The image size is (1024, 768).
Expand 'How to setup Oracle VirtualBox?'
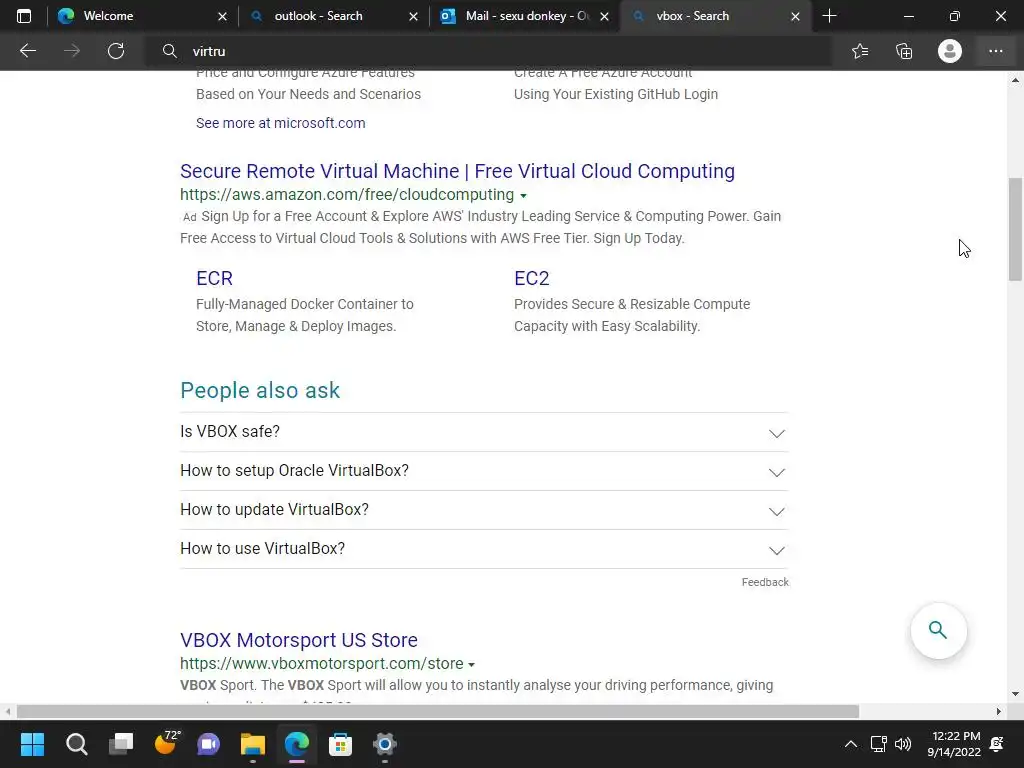click(484, 471)
